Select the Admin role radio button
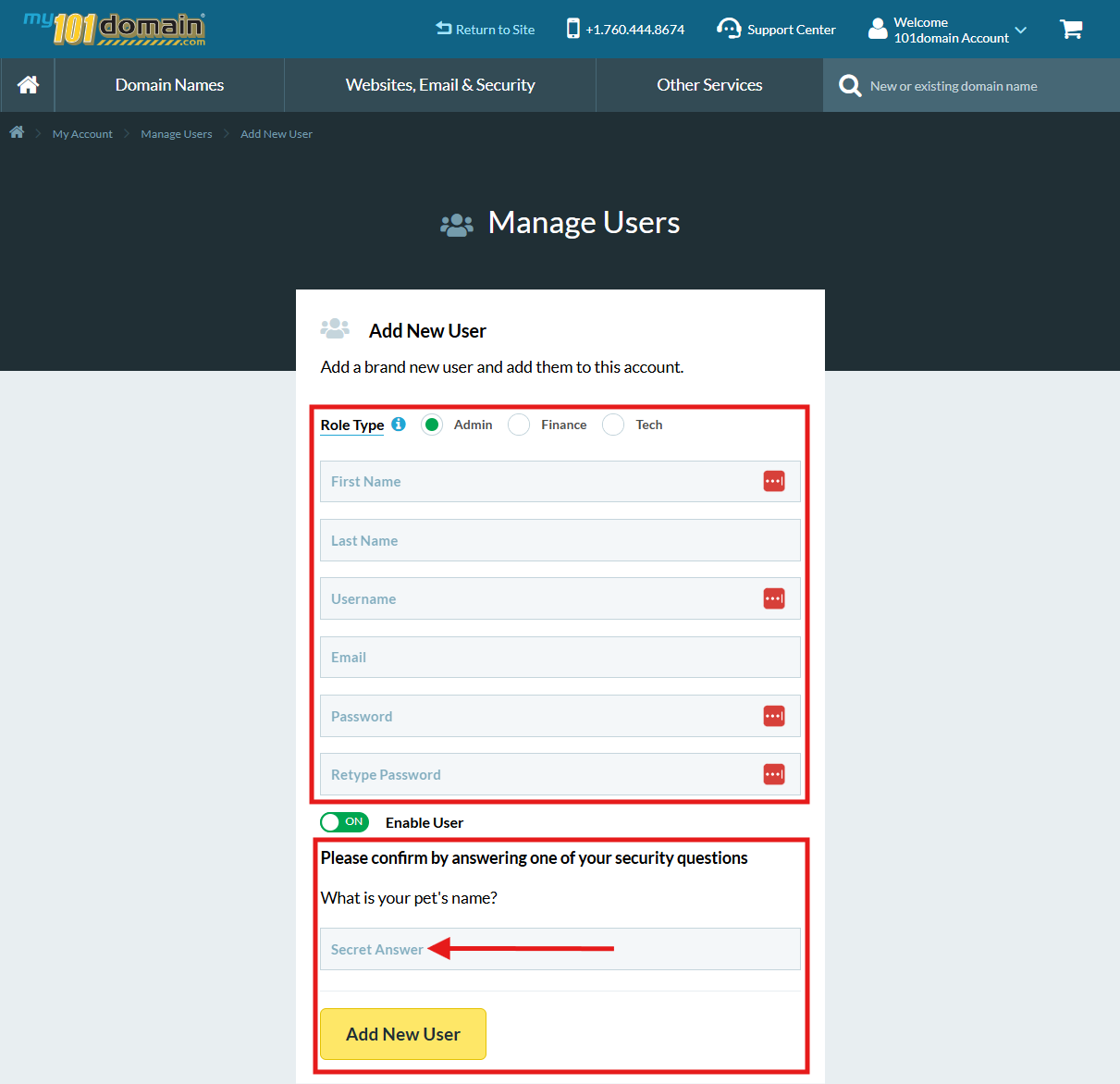 coord(432,425)
